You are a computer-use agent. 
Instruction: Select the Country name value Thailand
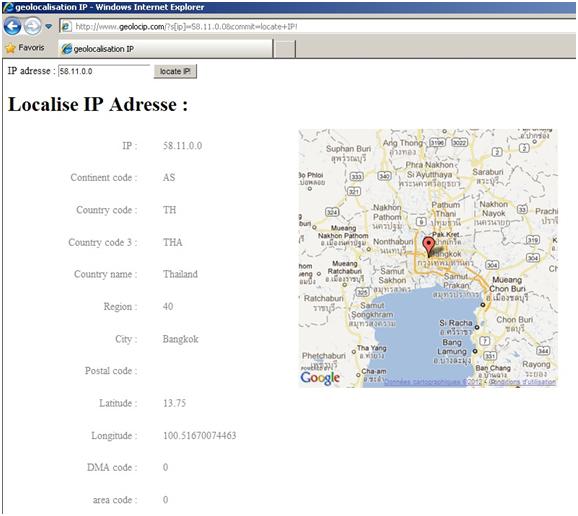[180, 274]
